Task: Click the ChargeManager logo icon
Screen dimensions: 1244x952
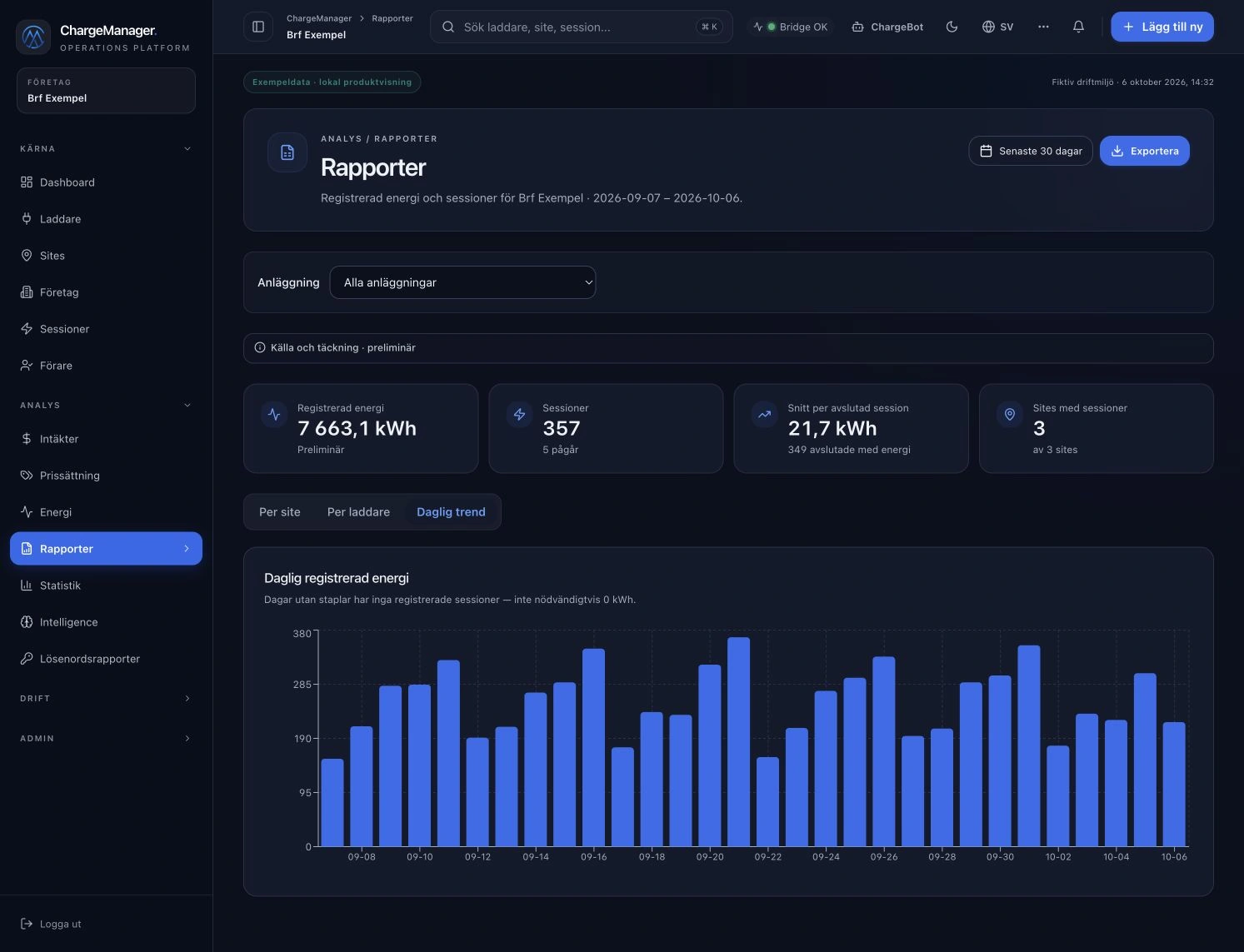Action: pyautogui.click(x=33, y=37)
